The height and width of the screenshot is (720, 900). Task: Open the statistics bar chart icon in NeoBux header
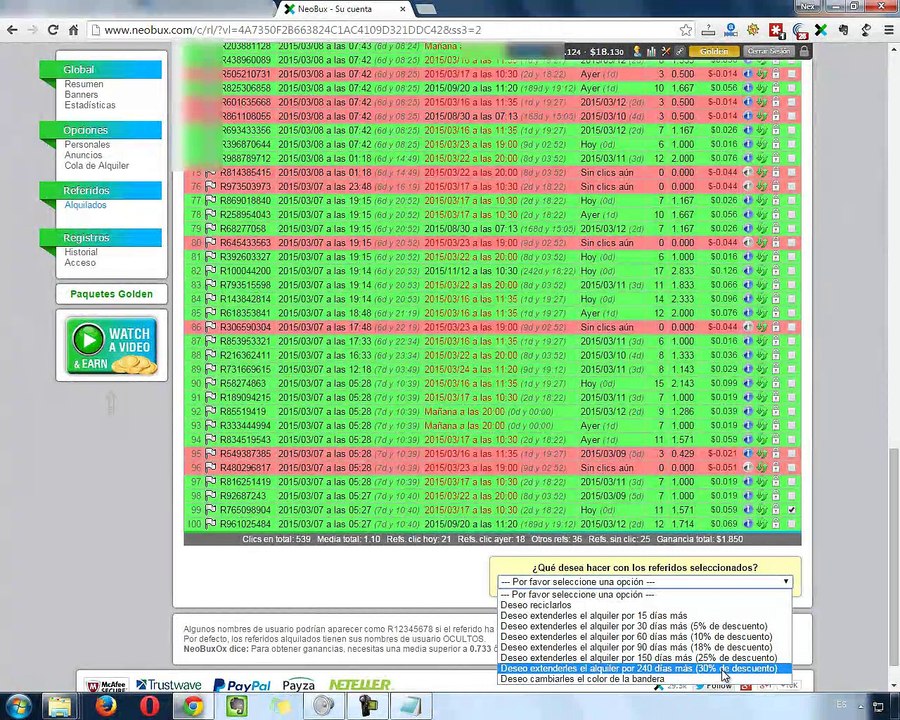coord(651,51)
